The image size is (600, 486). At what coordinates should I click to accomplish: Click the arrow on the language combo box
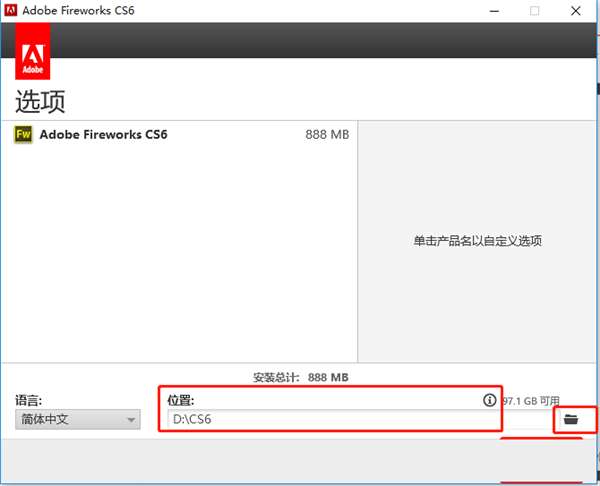[x=131, y=420]
